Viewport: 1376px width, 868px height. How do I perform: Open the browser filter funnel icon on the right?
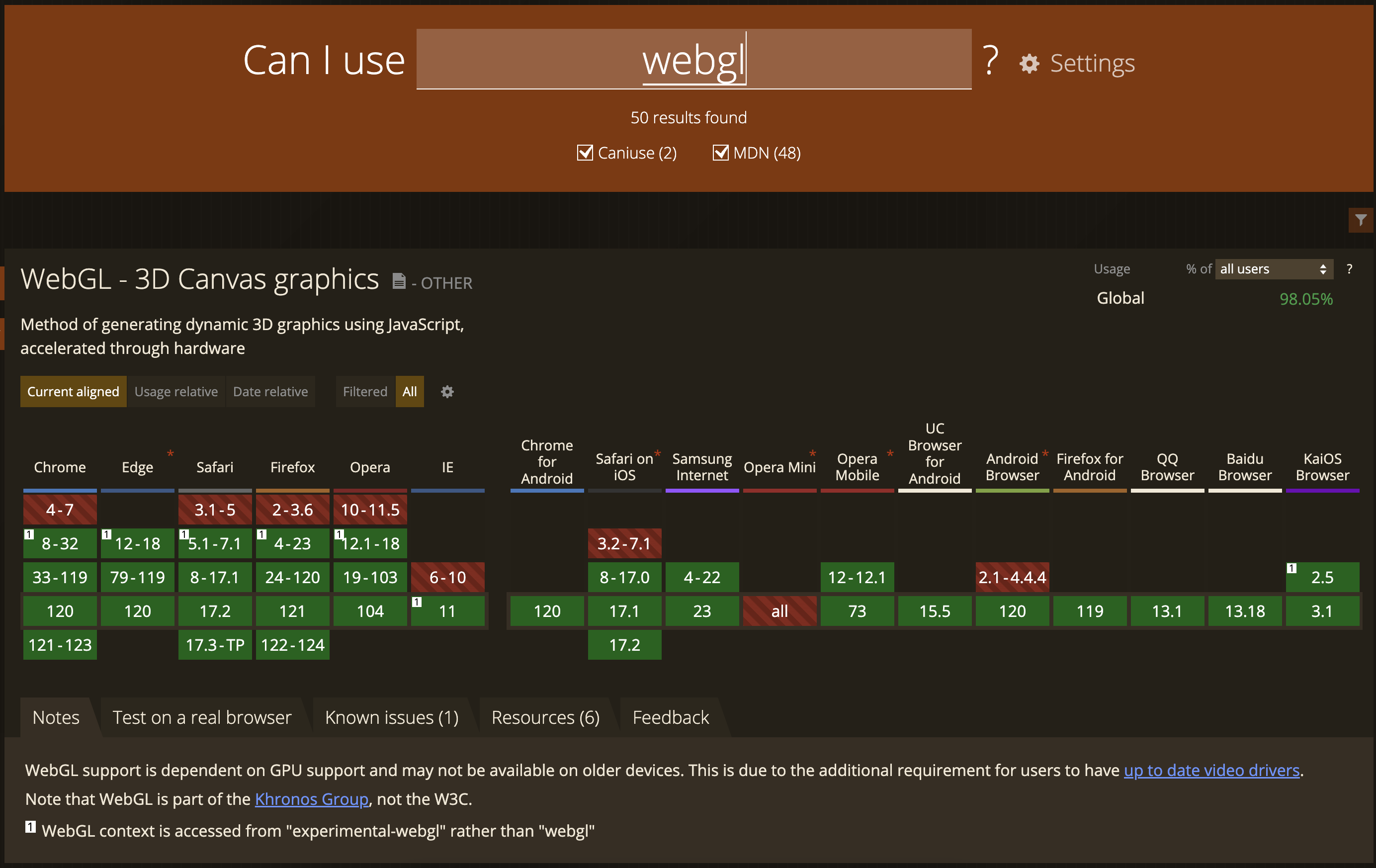(1361, 221)
